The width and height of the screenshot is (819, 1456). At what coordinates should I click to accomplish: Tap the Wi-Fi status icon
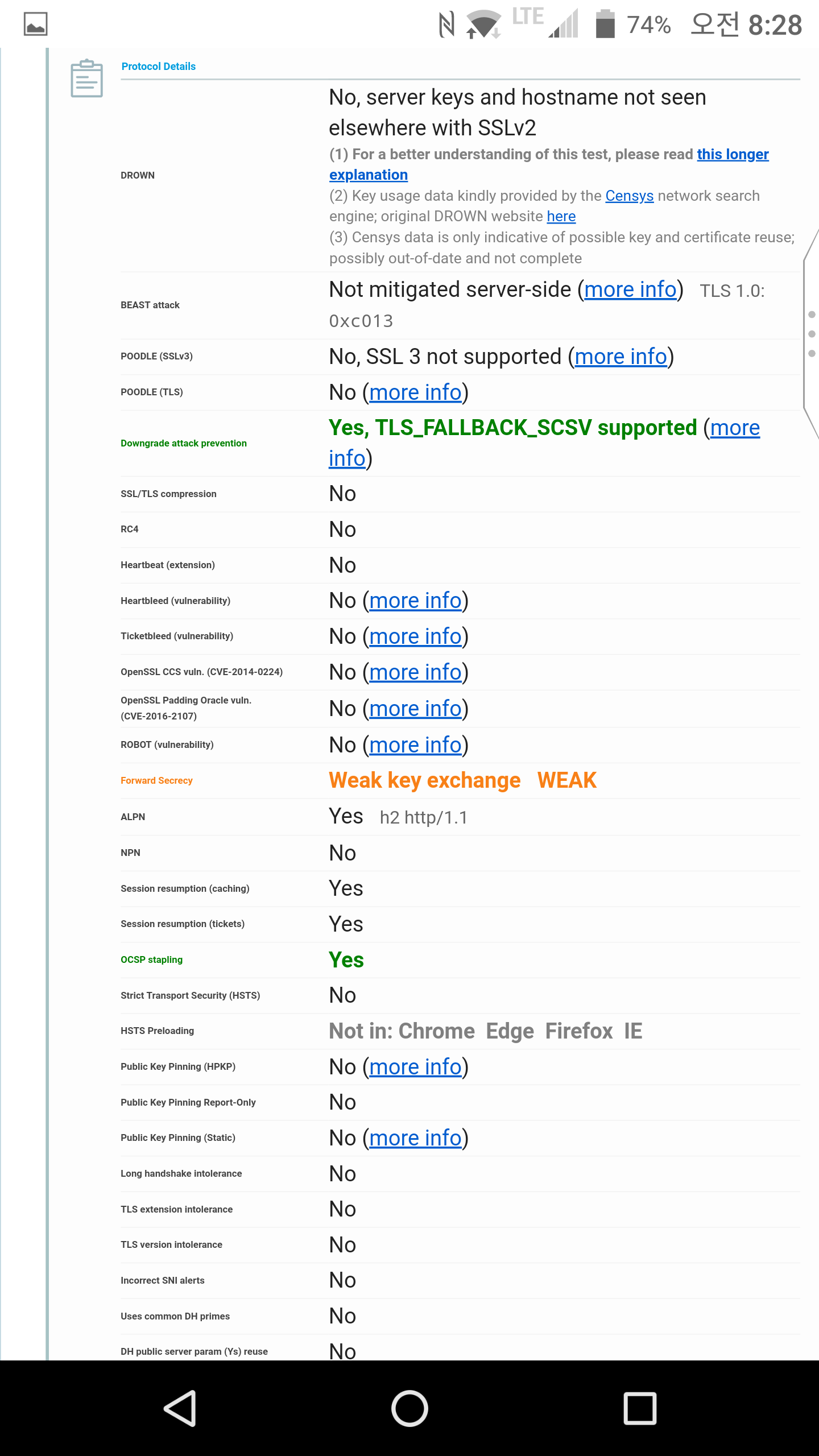[x=483, y=25]
